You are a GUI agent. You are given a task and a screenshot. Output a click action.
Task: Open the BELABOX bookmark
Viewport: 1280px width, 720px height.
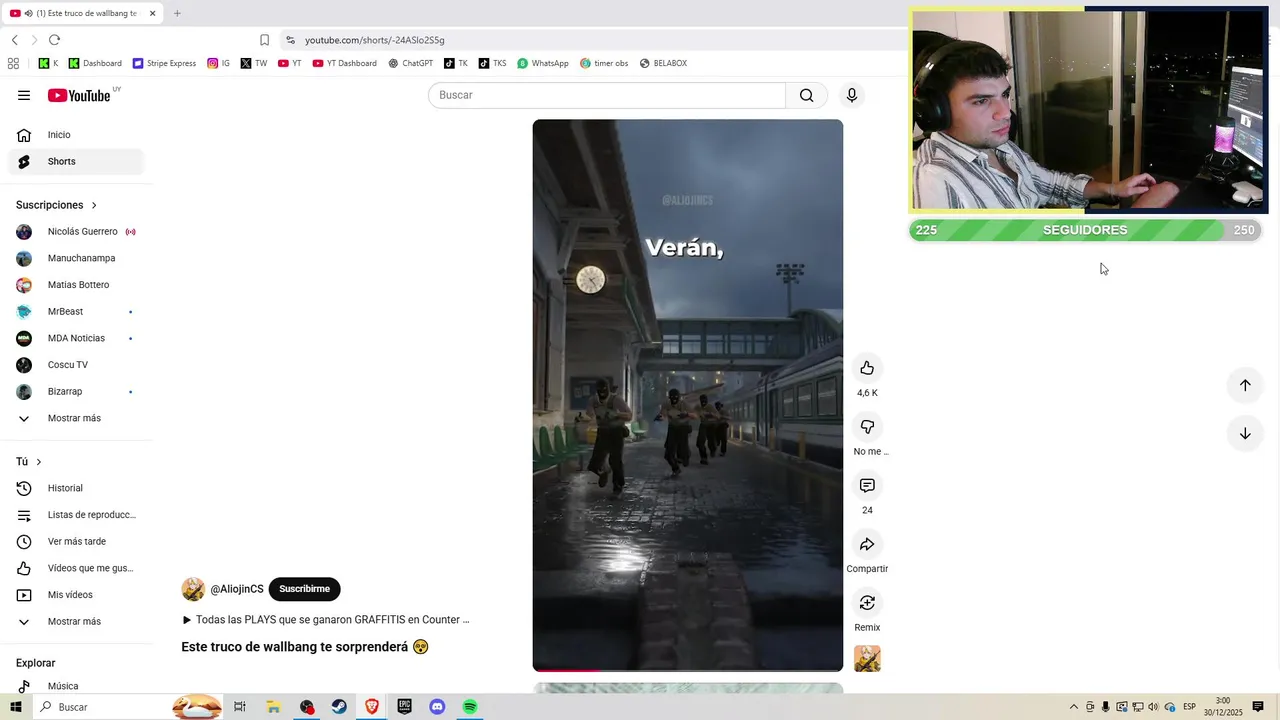[664, 63]
